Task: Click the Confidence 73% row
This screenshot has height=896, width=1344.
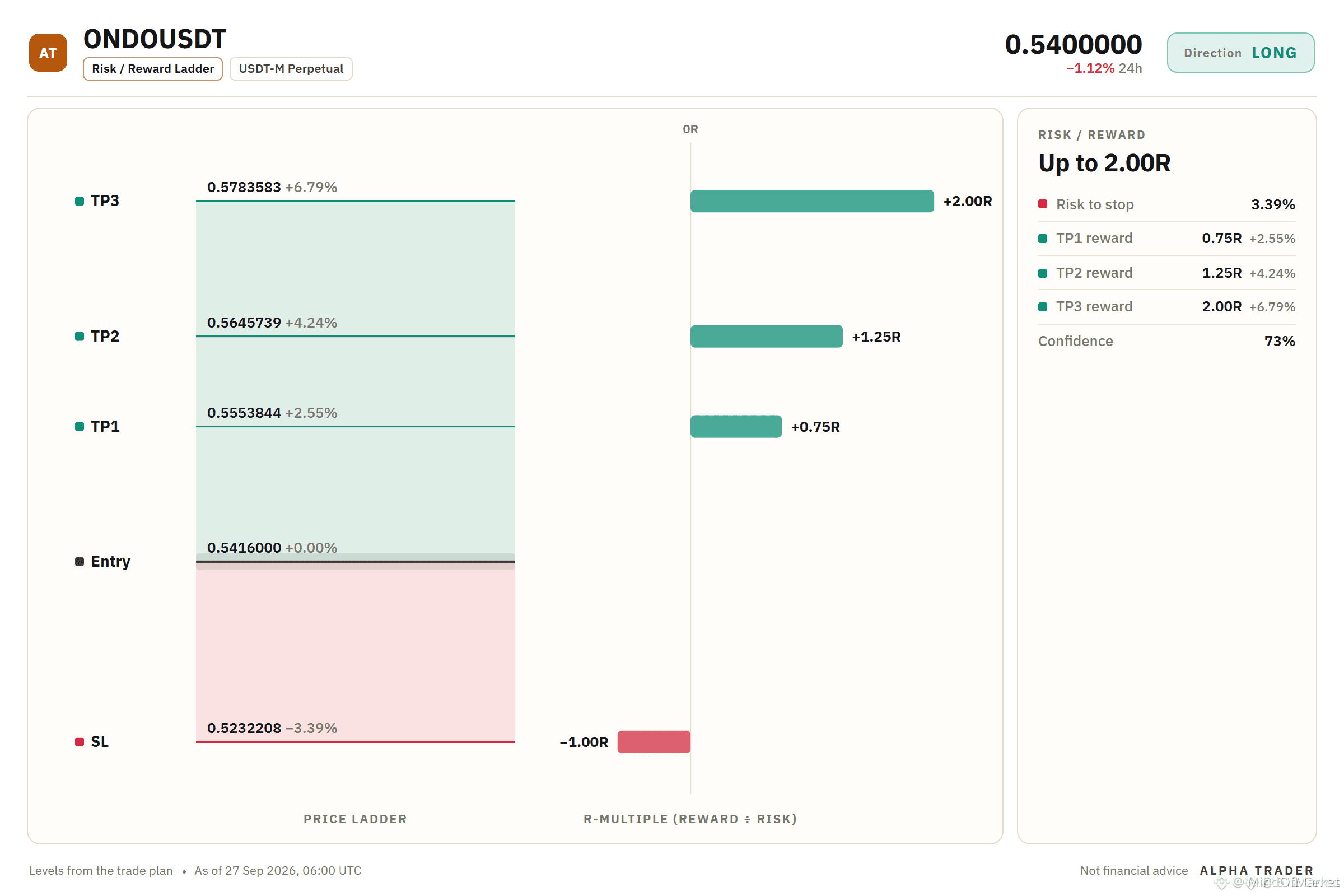Action: tap(1166, 341)
